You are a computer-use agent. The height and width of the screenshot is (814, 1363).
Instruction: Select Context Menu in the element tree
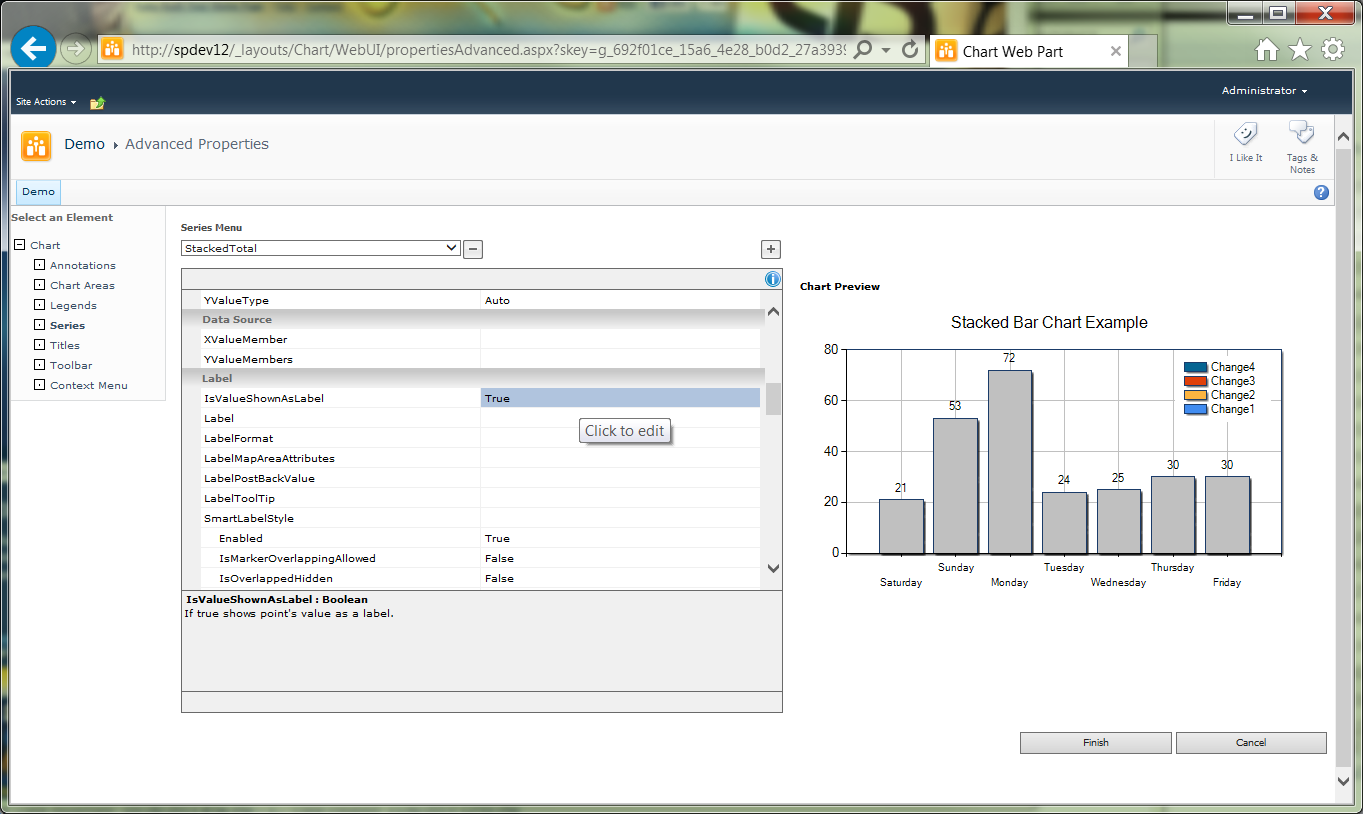coord(89,385)
